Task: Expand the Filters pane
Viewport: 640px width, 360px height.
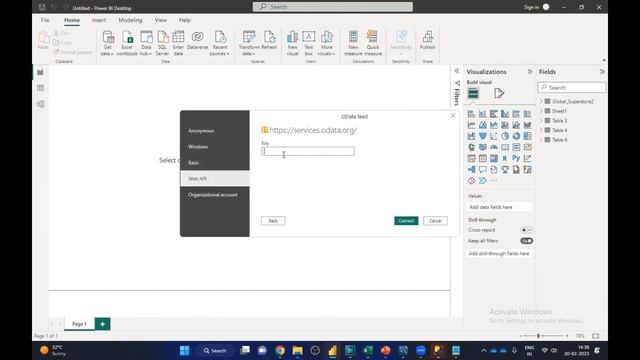Action: click(457, 71)
